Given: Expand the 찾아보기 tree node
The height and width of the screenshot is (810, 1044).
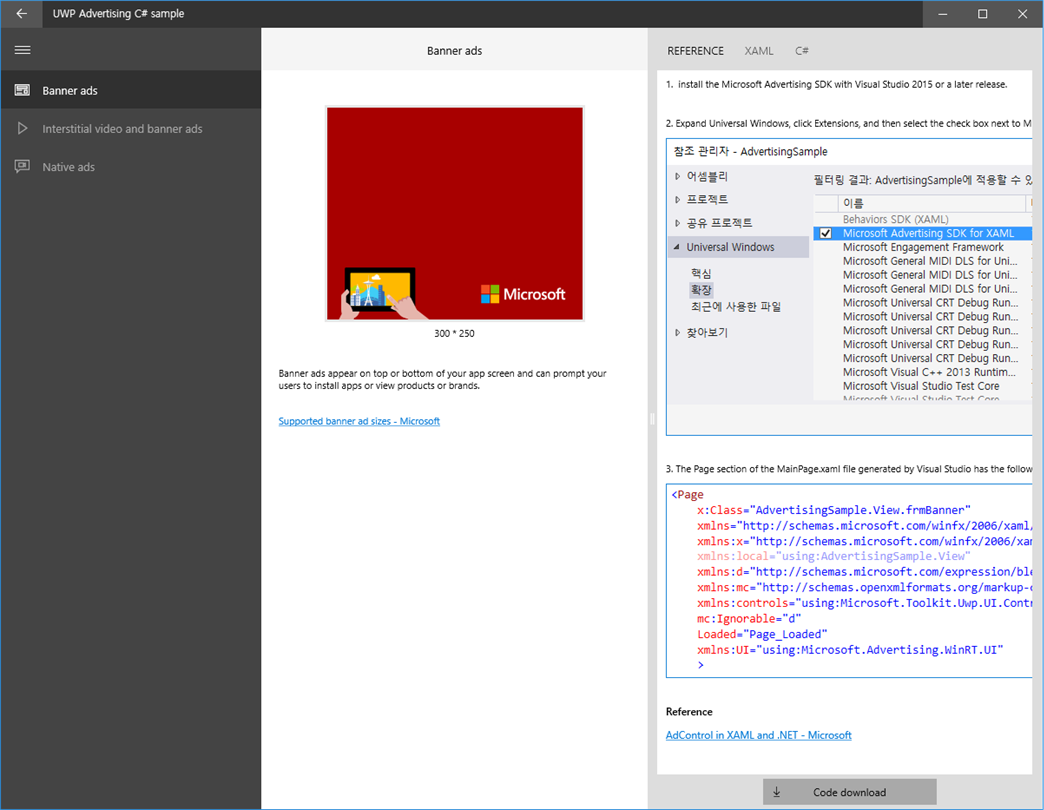Looking at the screenshot, I should (677, 332).
